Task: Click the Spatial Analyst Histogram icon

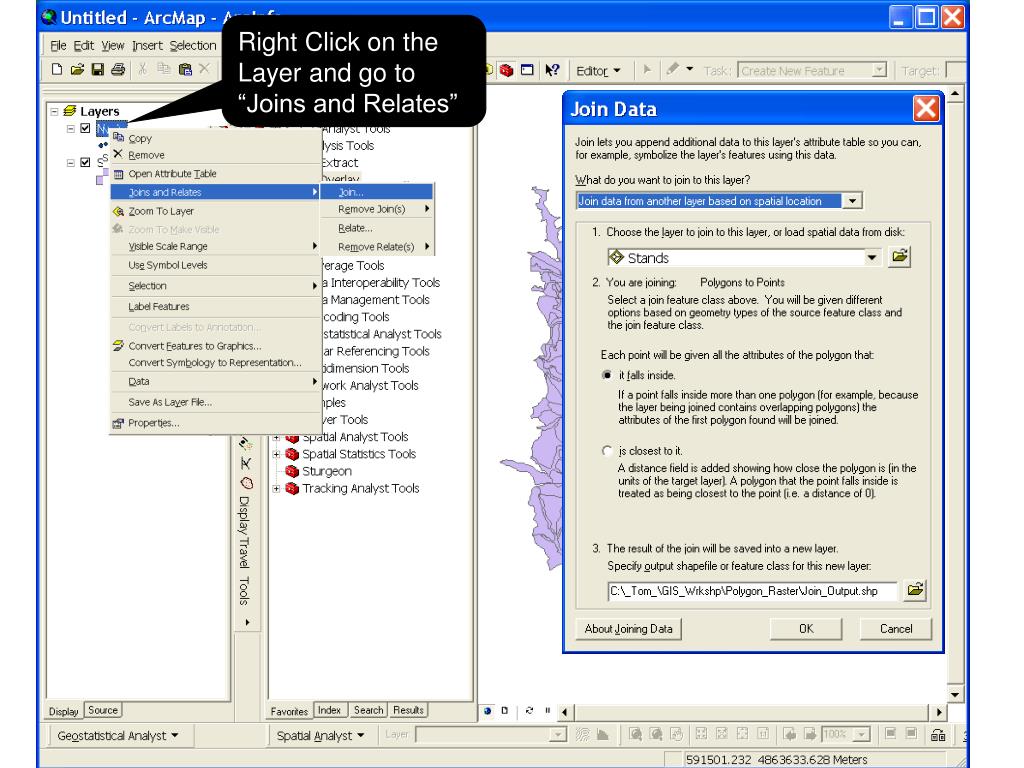Action: 603,735
